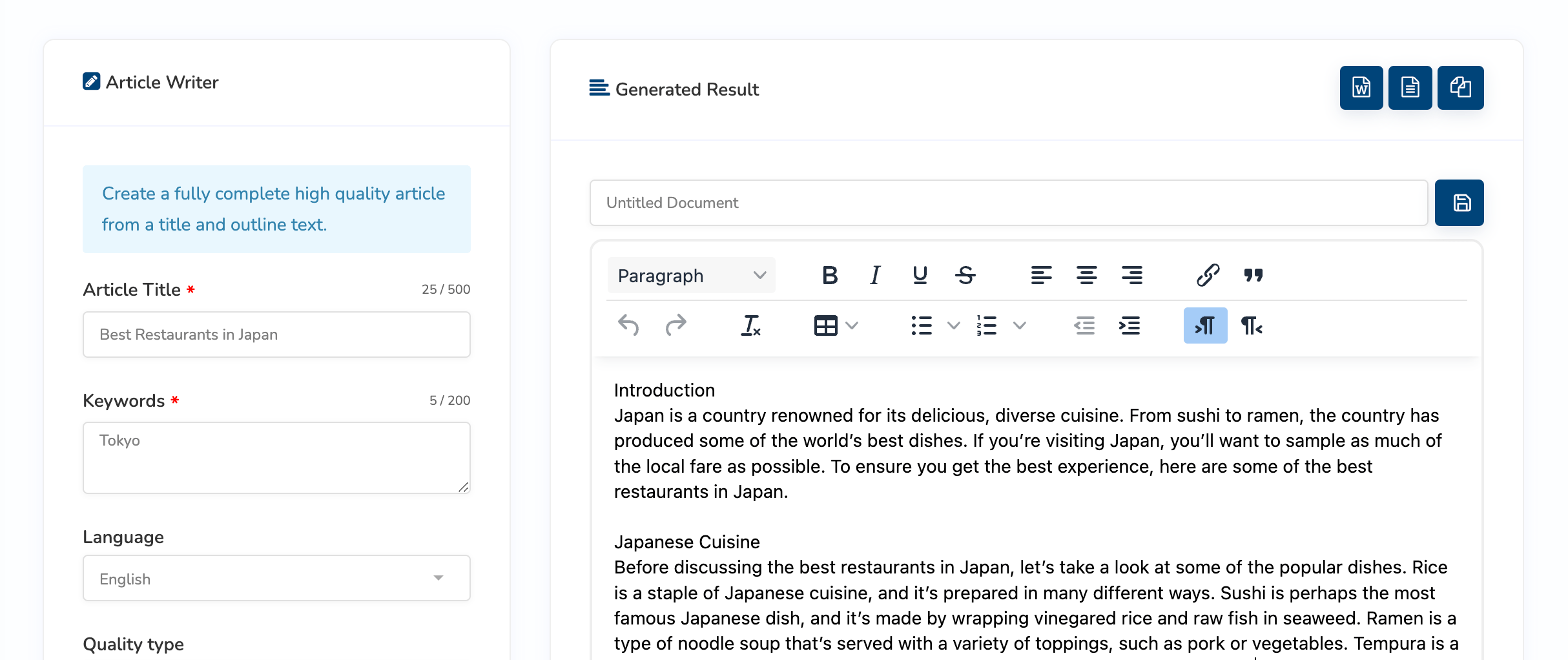The height and width of the screenshot is (660, 1568).
Task: Open table options dropdown arrow
Action: pyautogui.click(x=852, y=325)
